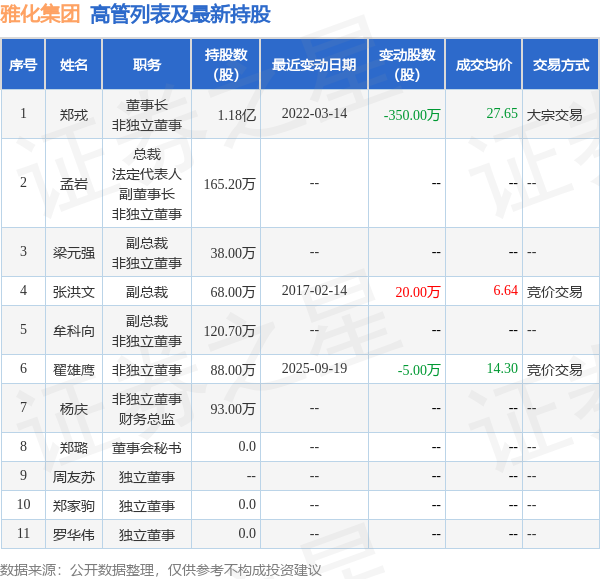
Task: Select the red 20.00万 change value
Action: 418,292
